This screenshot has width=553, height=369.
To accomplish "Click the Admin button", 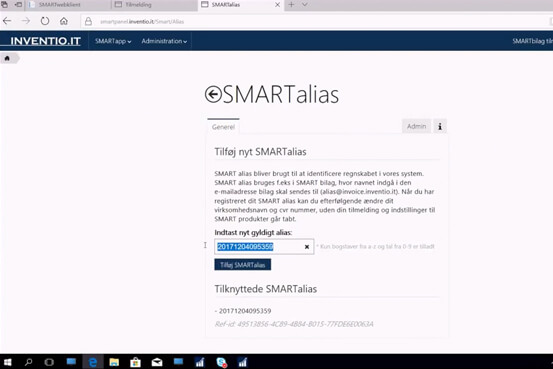I will pyautogui.click(x=416, y=126).
